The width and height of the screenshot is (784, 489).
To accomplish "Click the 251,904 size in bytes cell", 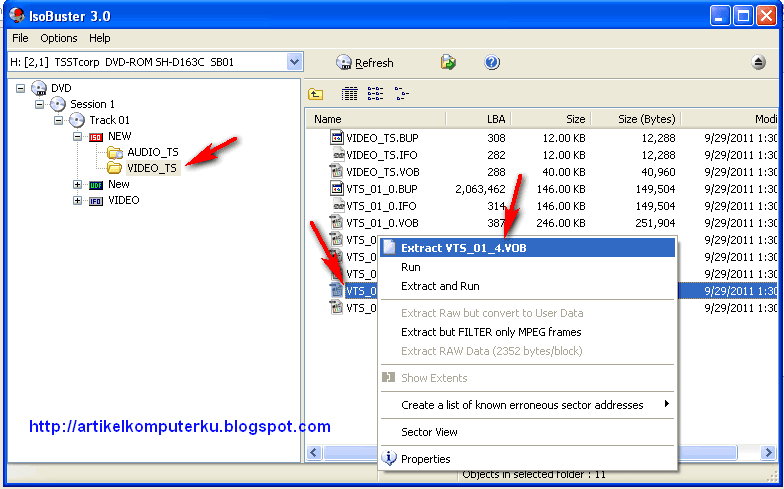I will point(655,223).
